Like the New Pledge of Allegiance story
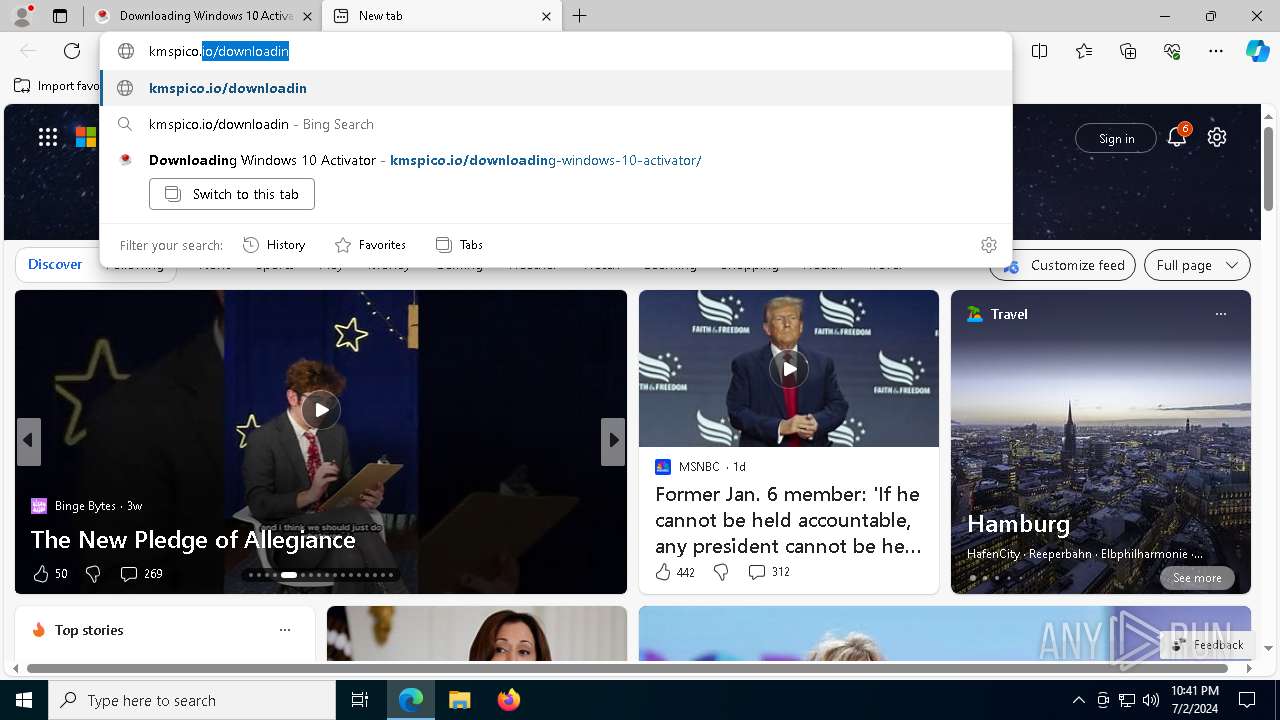1280x720 pixels. [50, 574]
